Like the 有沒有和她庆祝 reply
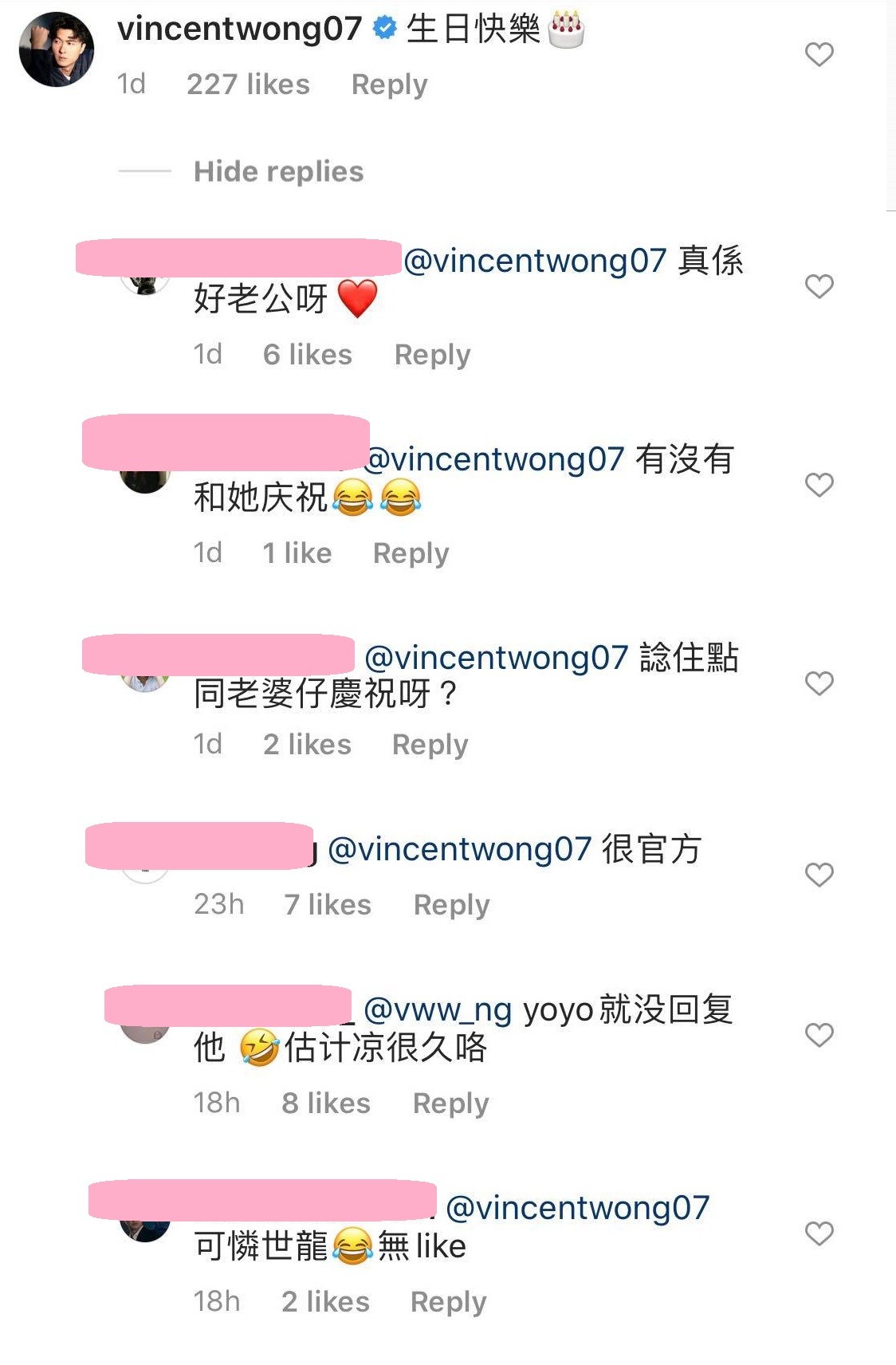Image resolution: width=896 pixels, height=1365 pixels. (819, 485)
